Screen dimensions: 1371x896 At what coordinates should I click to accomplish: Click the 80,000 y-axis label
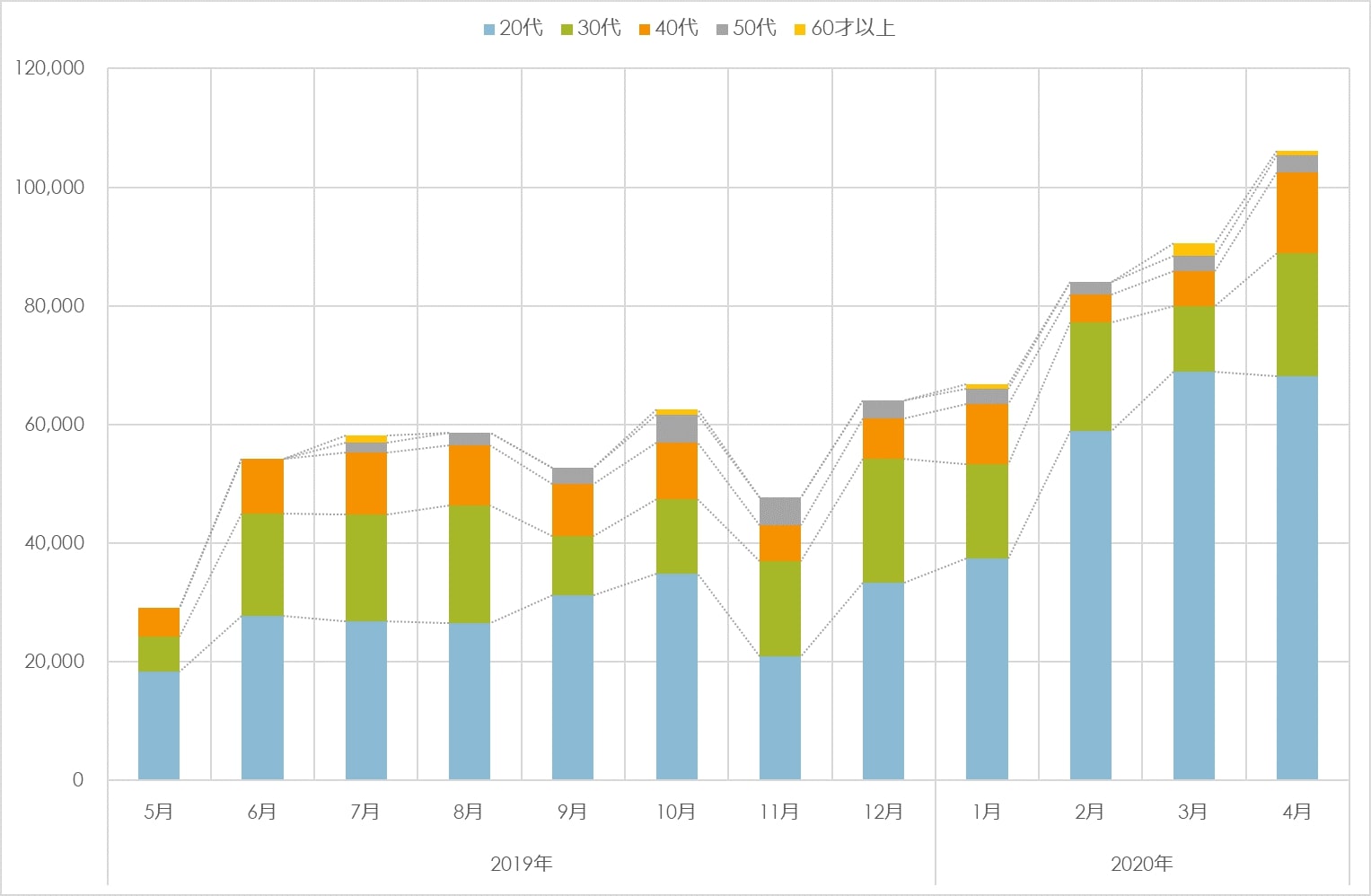[x=54, y=305]
